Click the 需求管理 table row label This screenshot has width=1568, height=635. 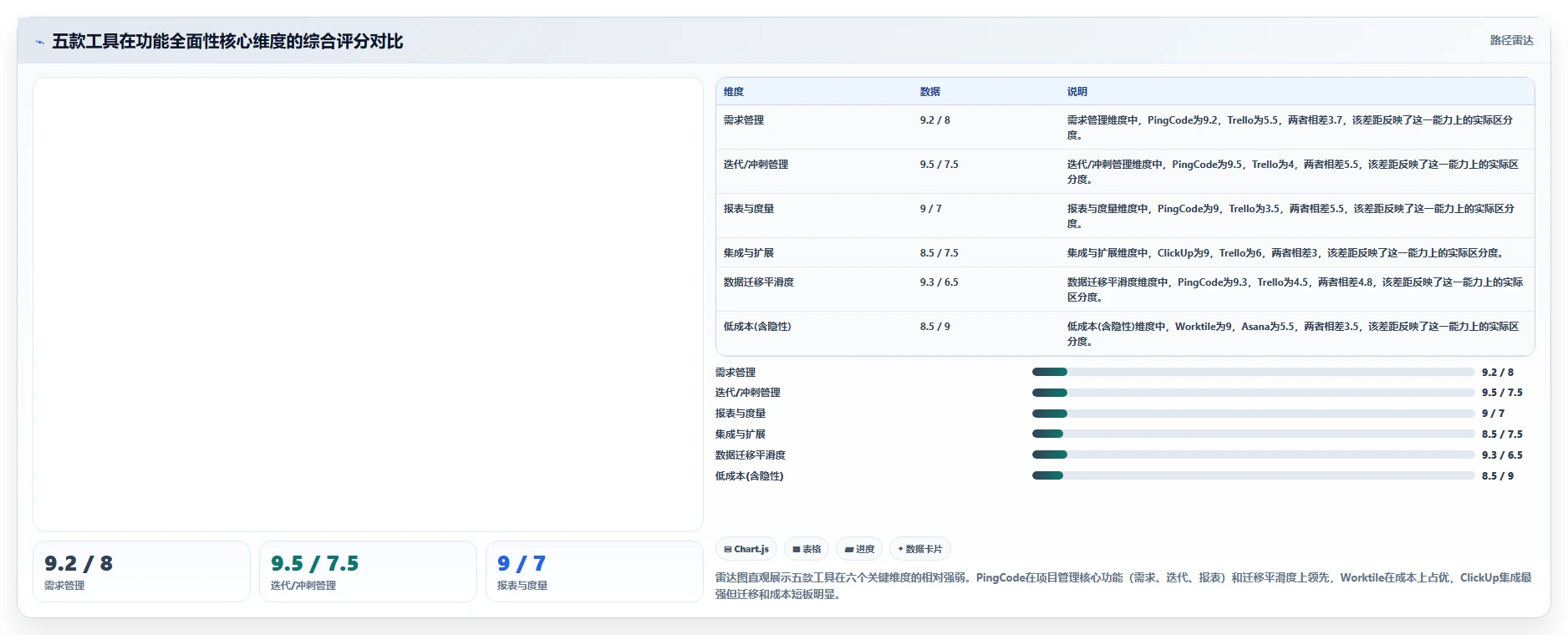coord(744,120)
